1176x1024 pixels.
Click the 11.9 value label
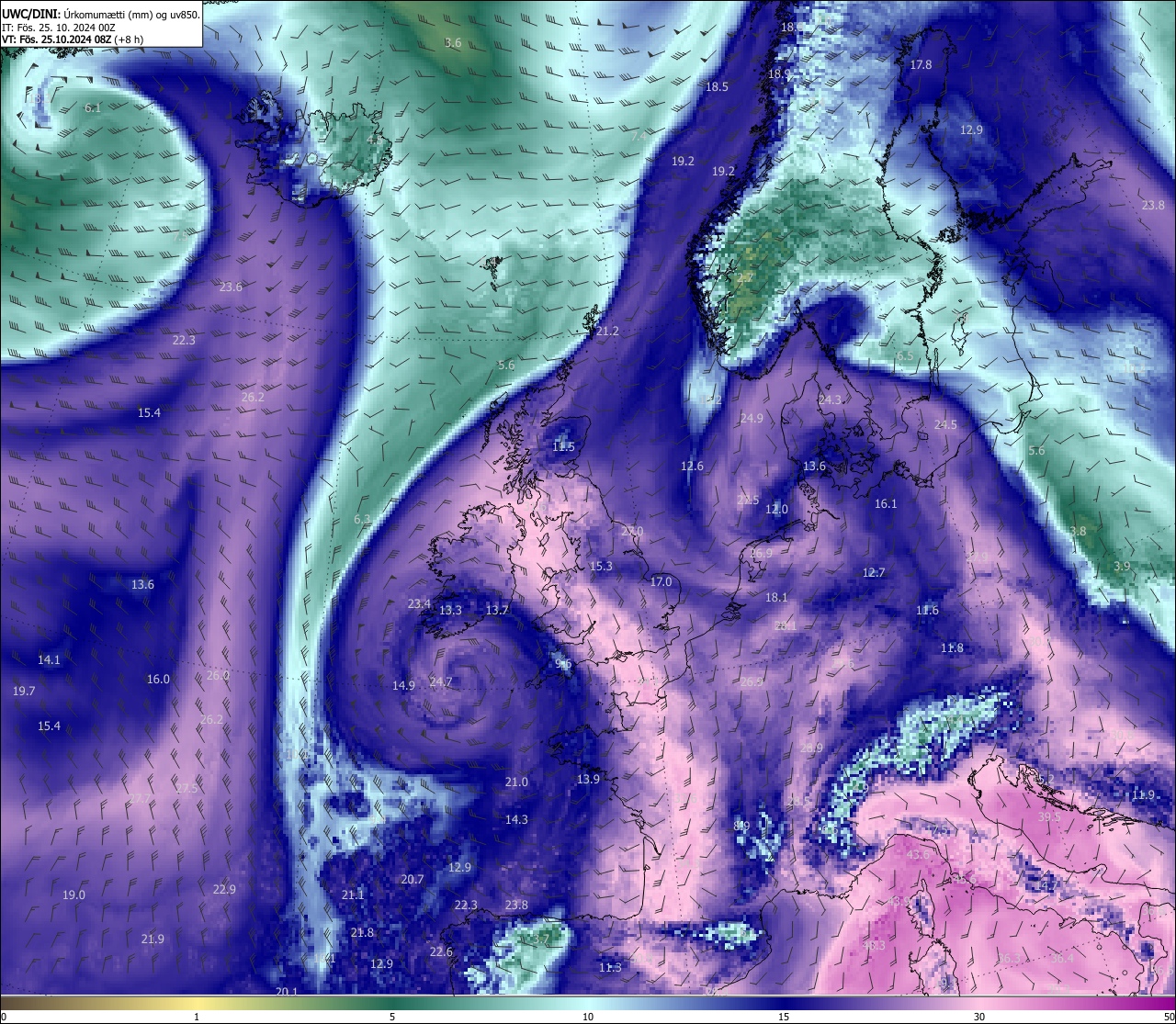pos(1143,795)
